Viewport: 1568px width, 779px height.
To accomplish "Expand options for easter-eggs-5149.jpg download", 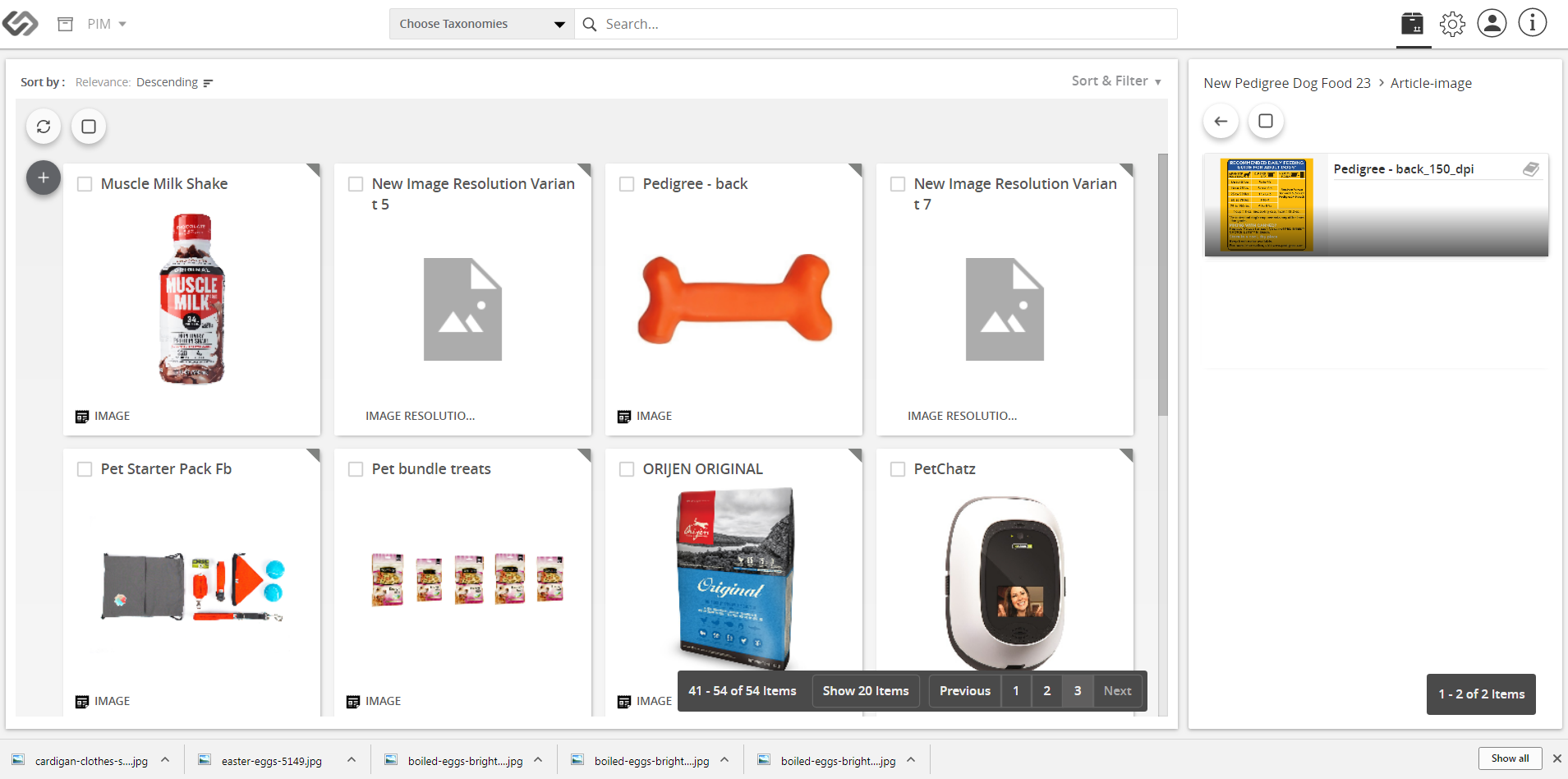I will [x=352, y=760].
